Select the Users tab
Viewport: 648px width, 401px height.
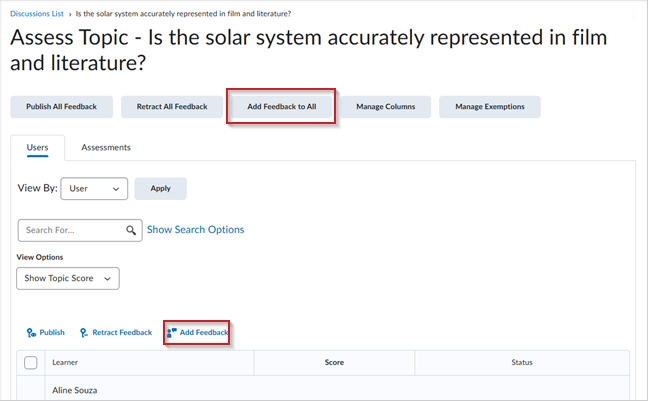(37, 147)
